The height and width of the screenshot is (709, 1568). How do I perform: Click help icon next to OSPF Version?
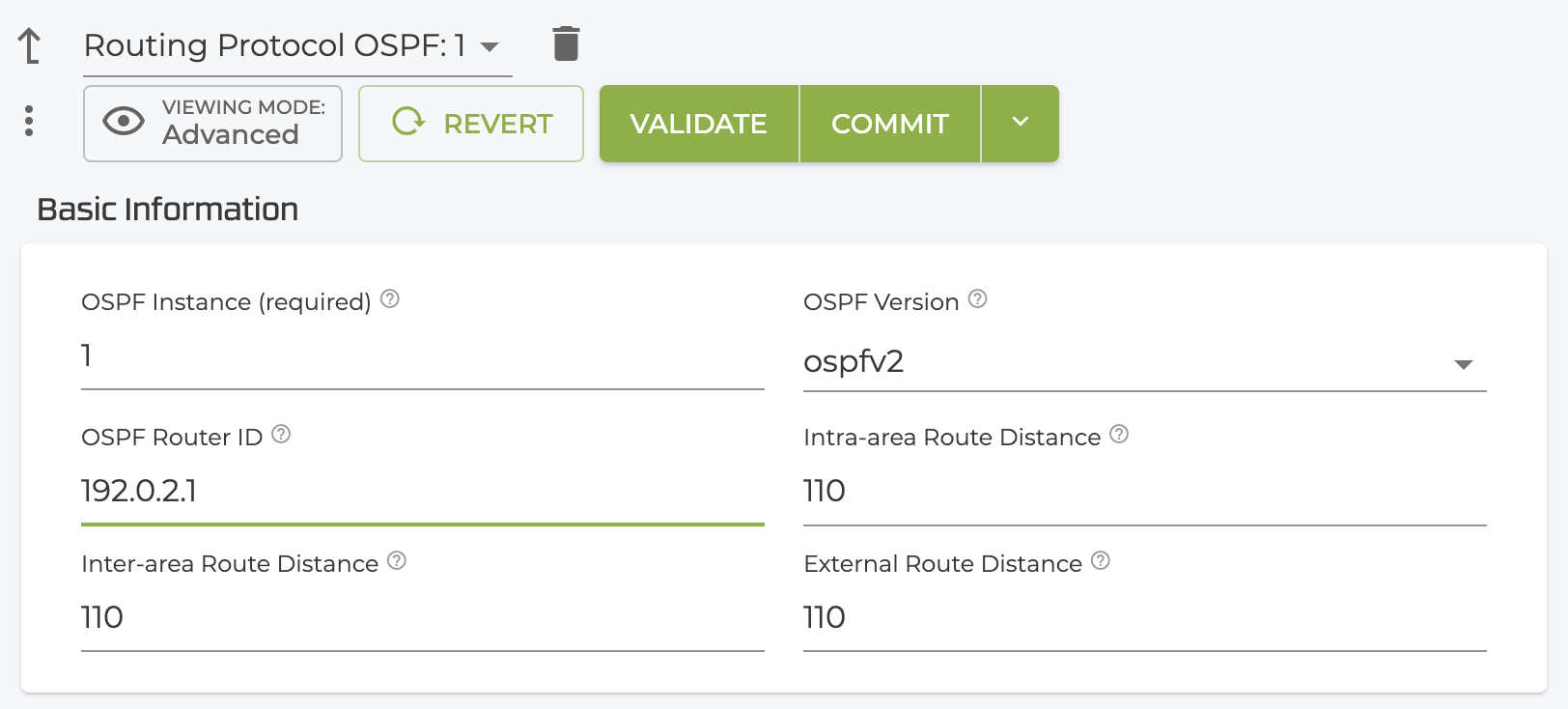pos(977,299)
